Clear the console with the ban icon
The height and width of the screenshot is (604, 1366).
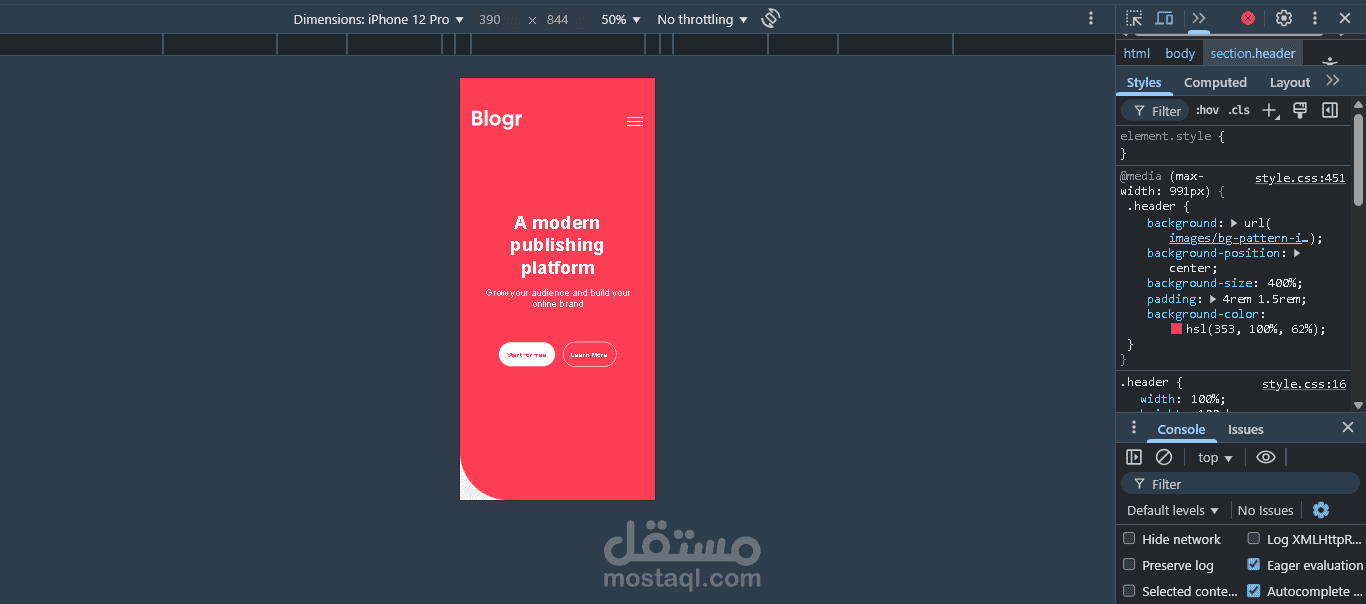(x=1164, y=457)
